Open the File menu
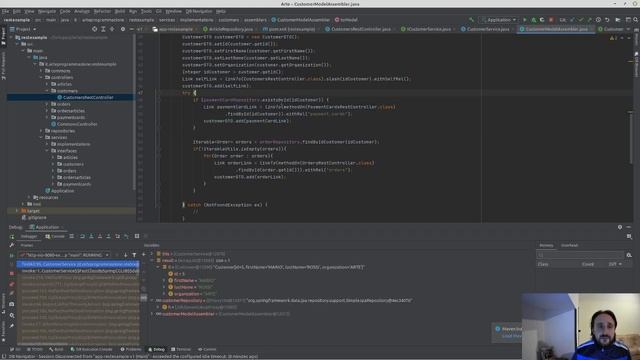Image resolution: width=640 pixels, height=360 pixels. tap(5, 11)
